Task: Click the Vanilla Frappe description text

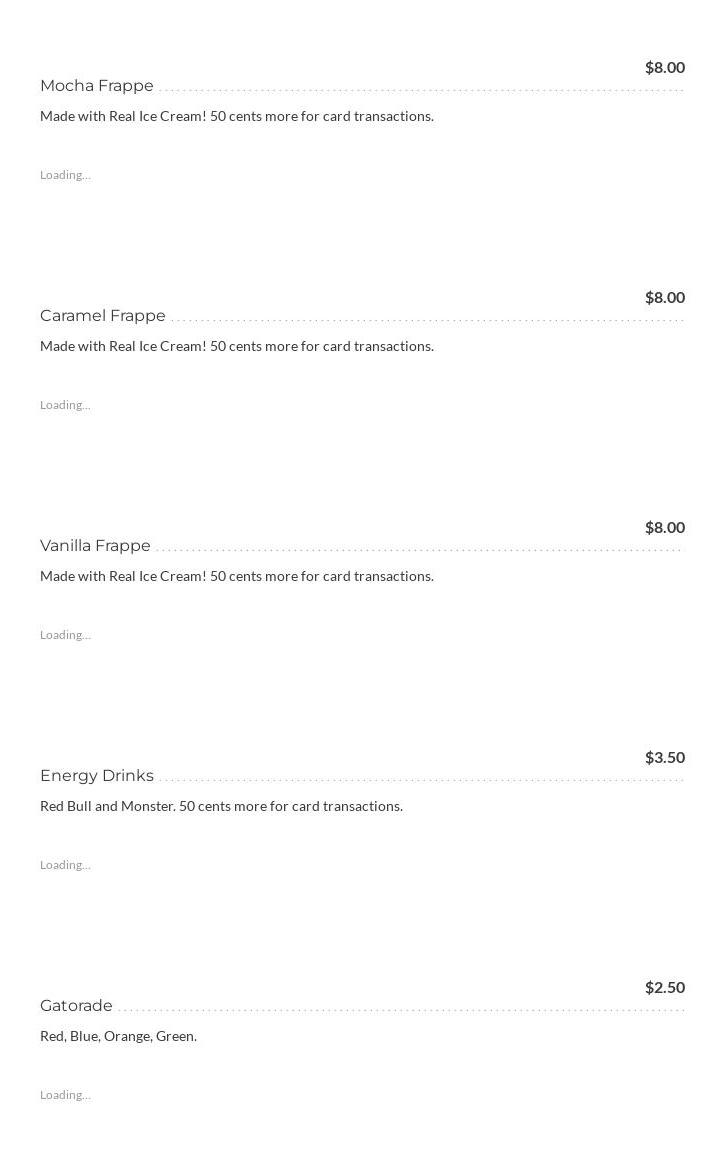Action: [x=237, y=576]
